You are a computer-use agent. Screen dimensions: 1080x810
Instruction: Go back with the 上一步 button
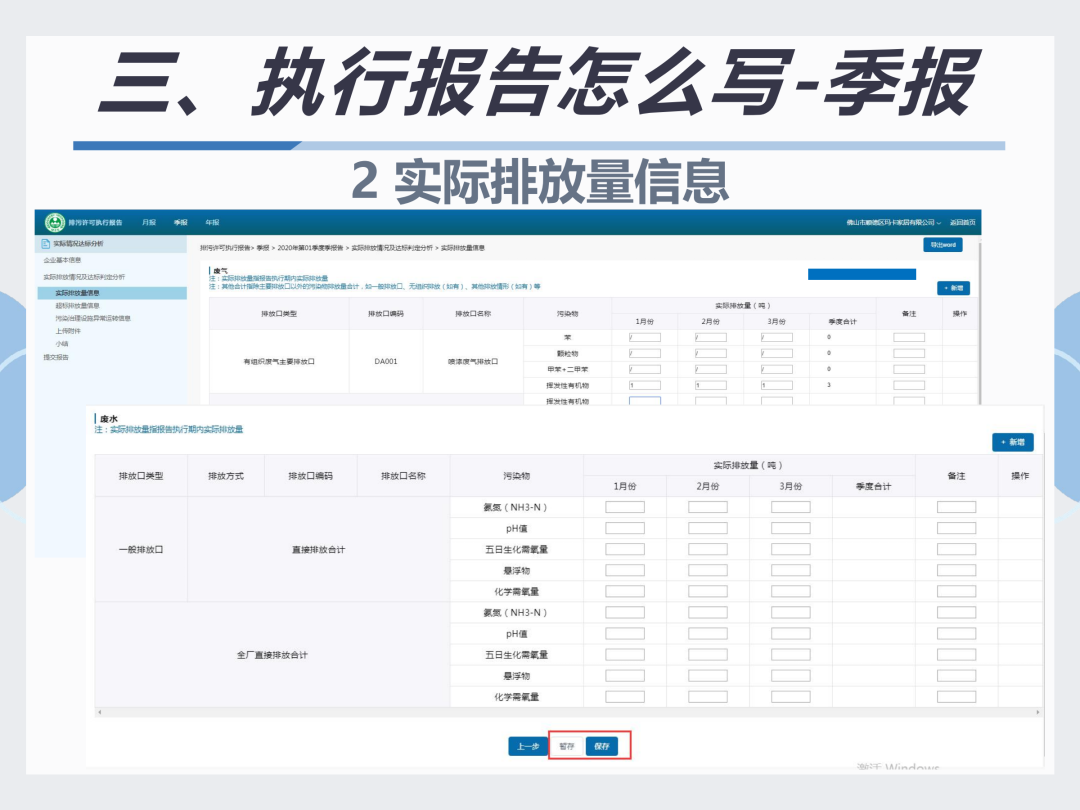[x=528, y=746]
